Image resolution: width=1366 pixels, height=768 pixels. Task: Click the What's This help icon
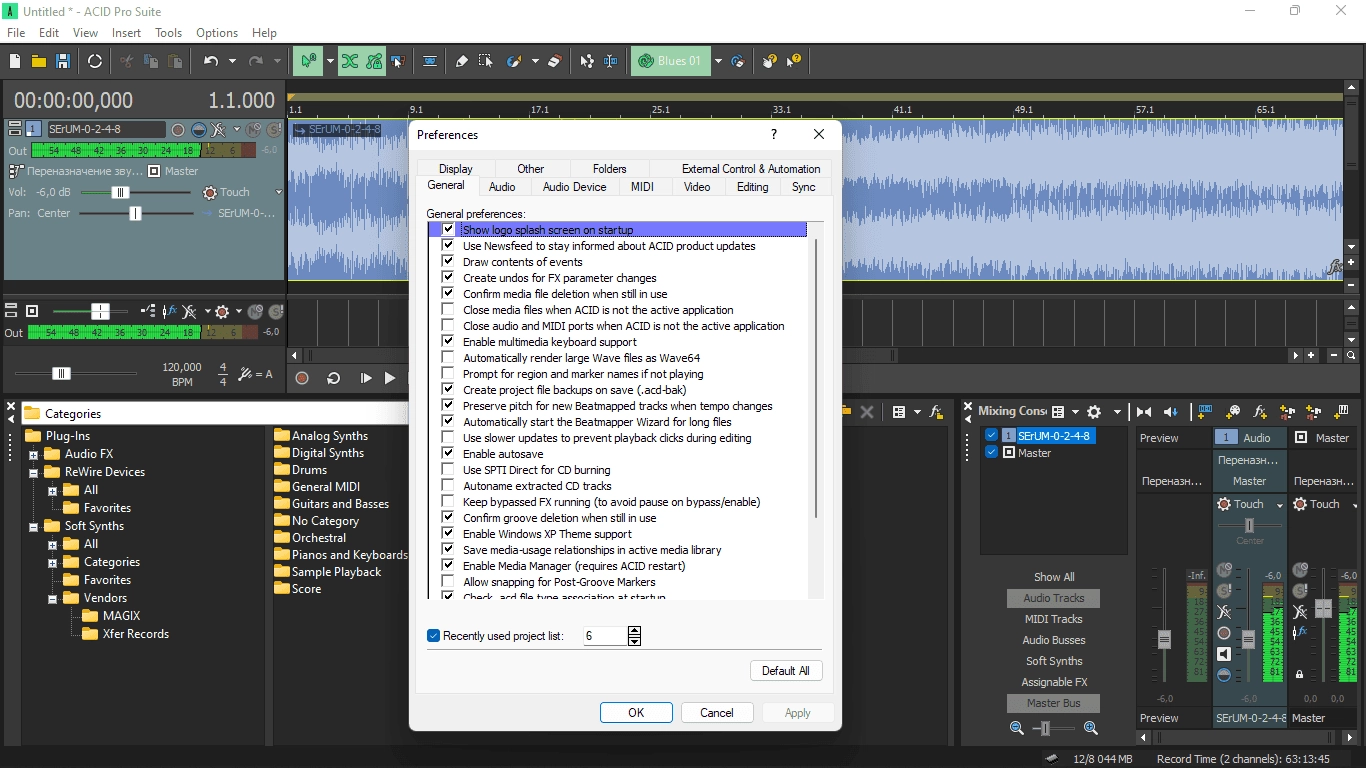pos(794,61)
